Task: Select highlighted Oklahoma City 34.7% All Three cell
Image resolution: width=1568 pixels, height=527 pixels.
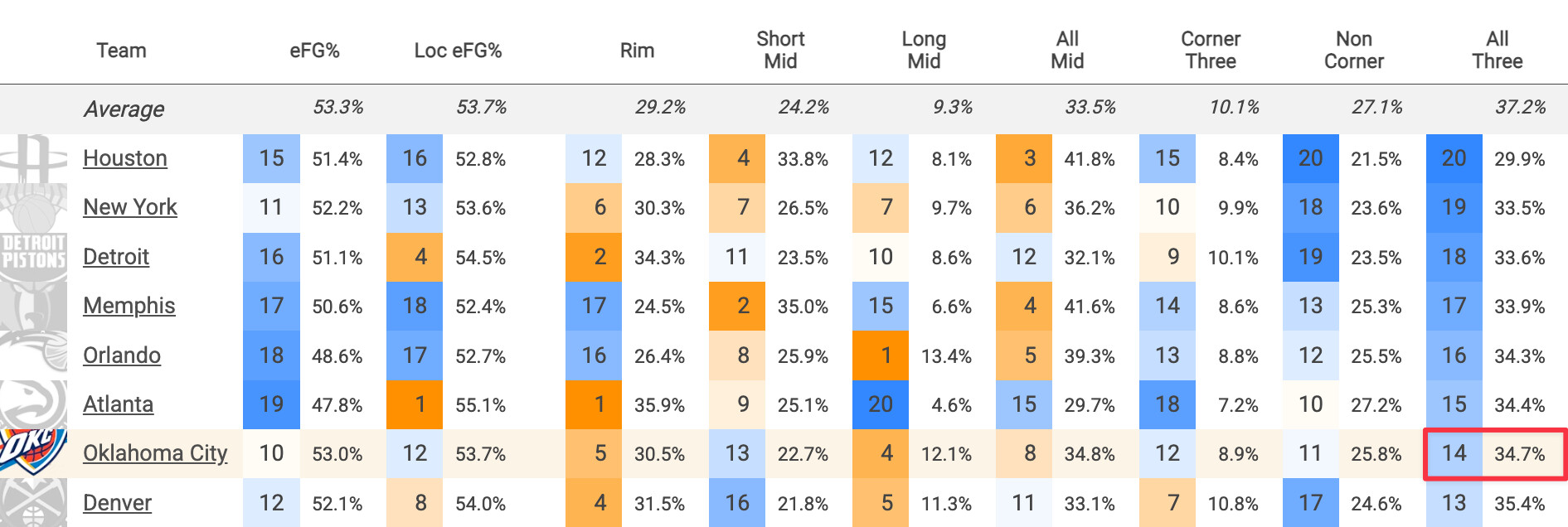Action: point(1496,454)
